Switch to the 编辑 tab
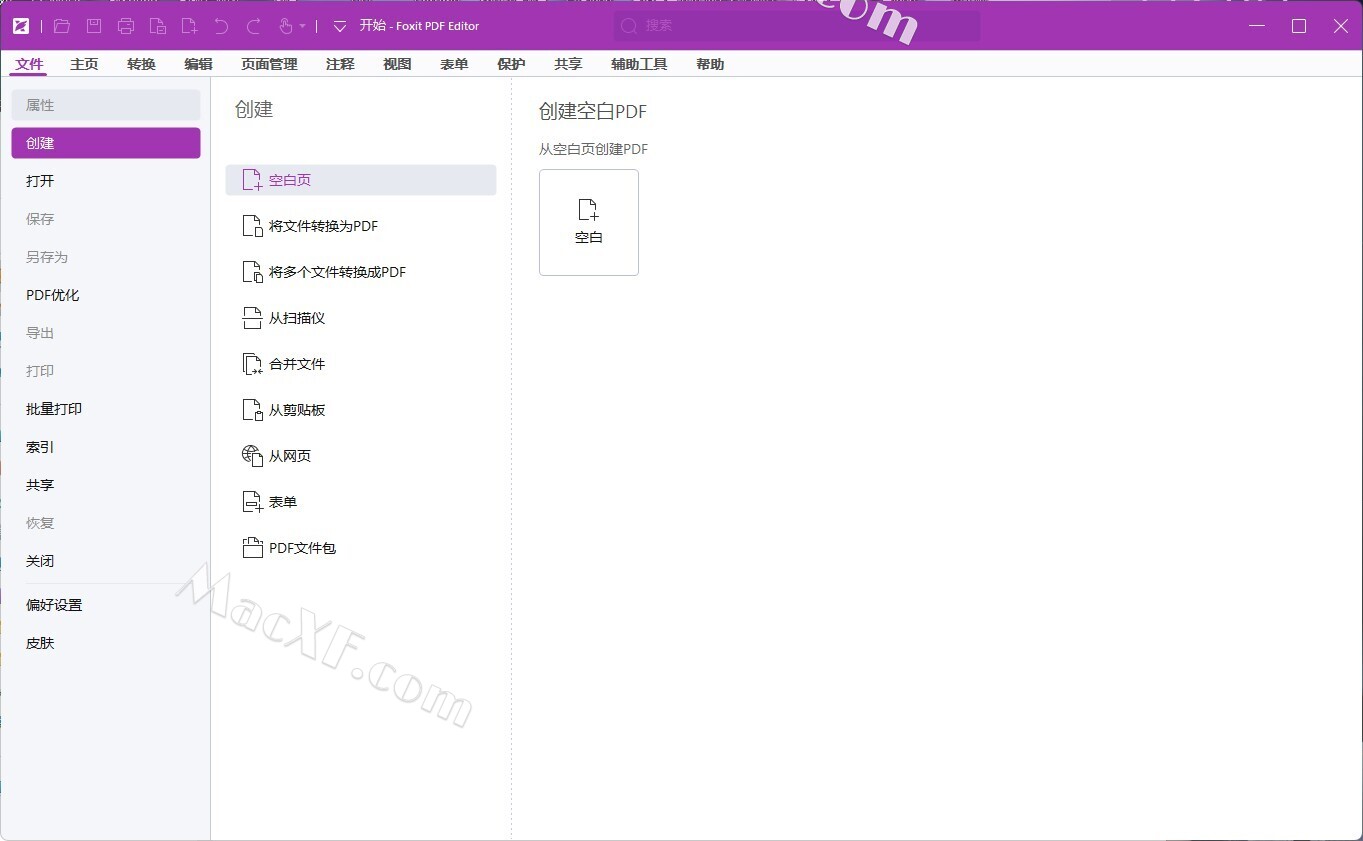This screenshot has width=1363, height=841. (x=198, y=64)
